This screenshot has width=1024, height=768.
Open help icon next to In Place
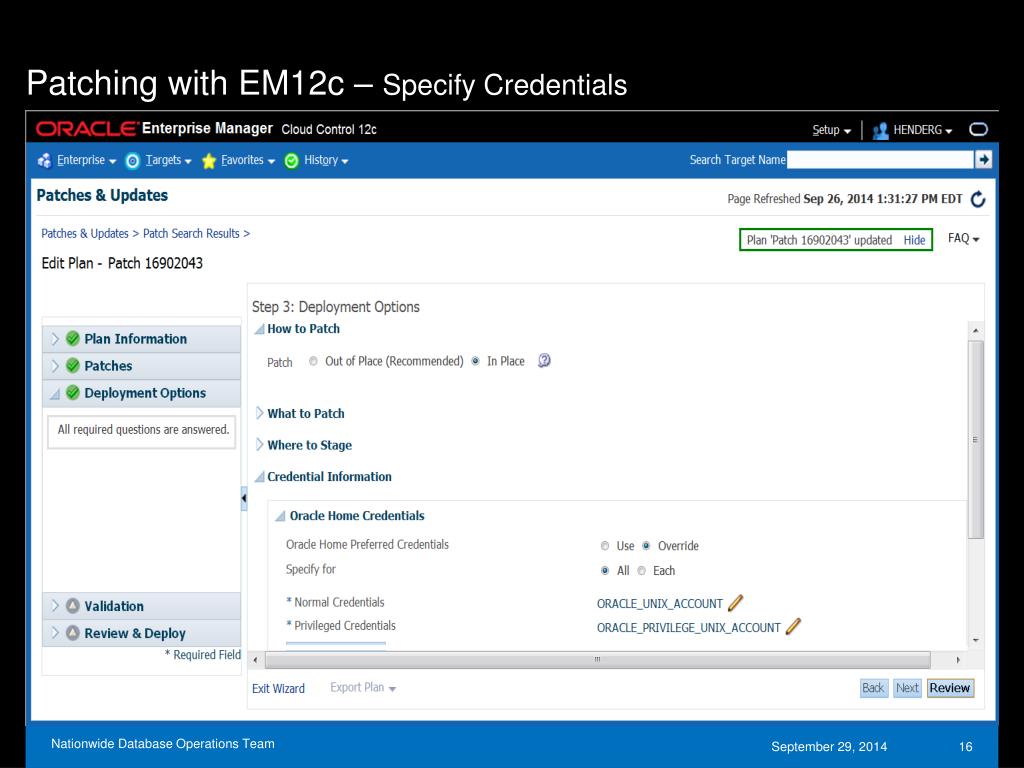click(544, 360)
